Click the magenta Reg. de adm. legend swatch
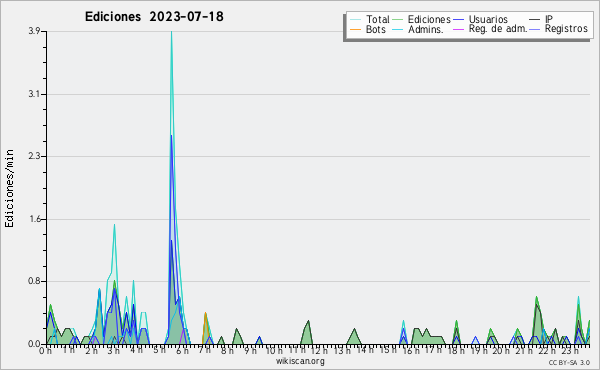Image resolution: width=600 pixels, height=370 pixels. click(x=458, y=29)
